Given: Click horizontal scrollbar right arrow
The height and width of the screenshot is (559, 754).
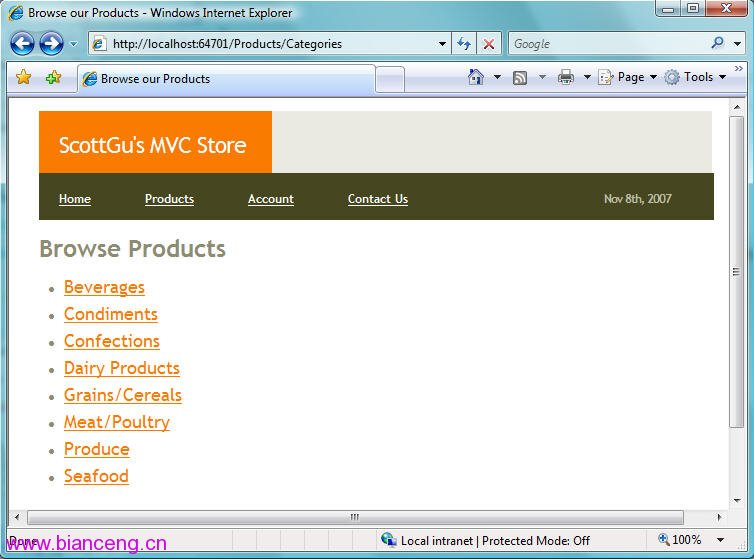Looking at the screenshot, I should pos(719,518).
